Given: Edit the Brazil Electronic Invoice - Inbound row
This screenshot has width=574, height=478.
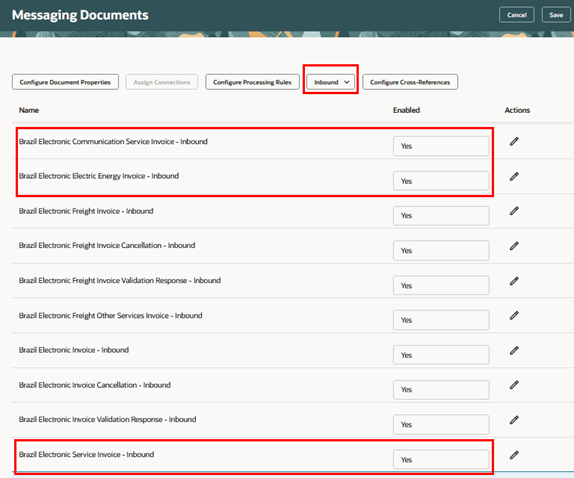Looking at the screenshot, I should click(x=514, y=351).
